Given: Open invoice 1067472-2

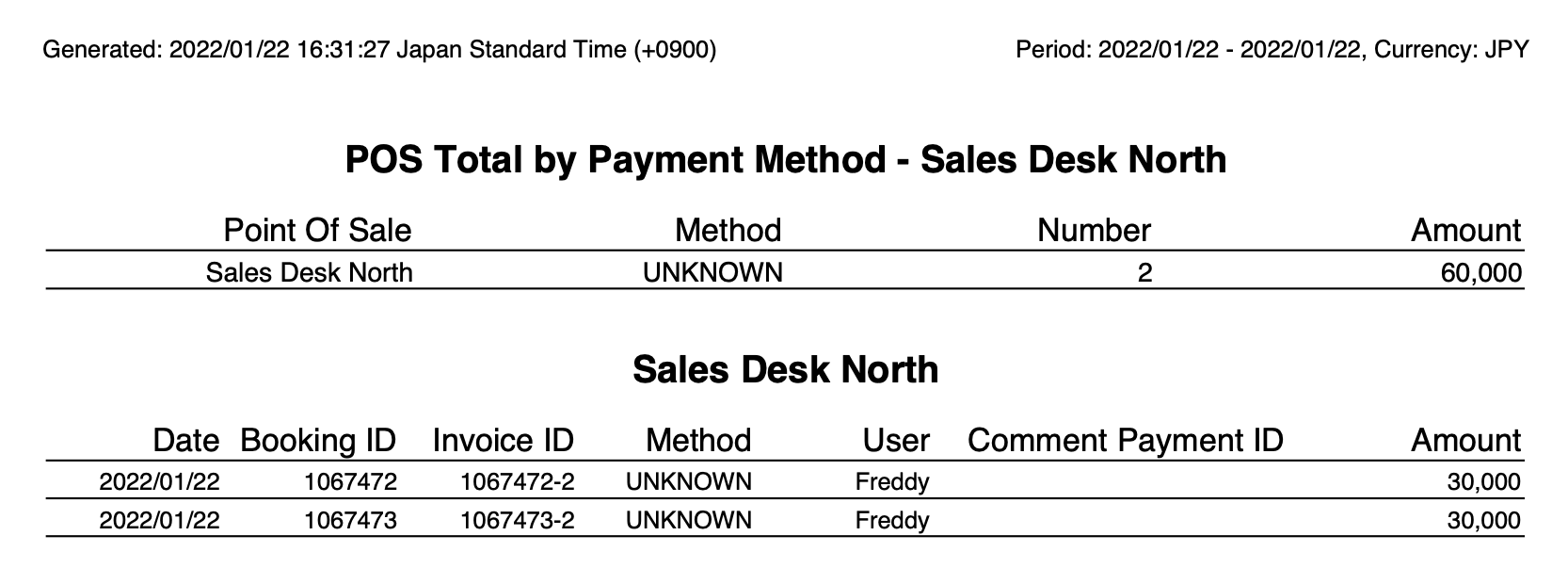Looking at the screenshot, I should [x=517, y=482].
